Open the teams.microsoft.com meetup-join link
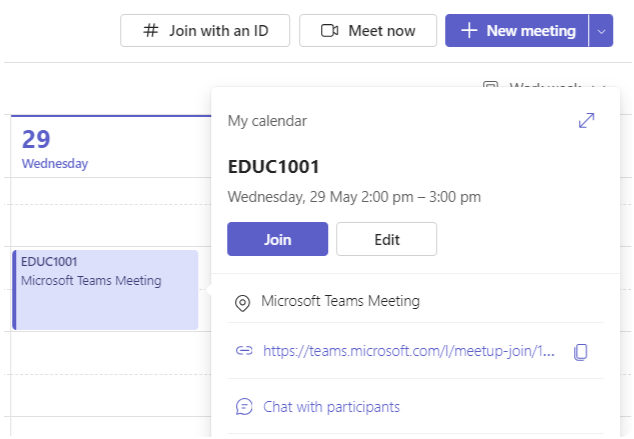634x439 pixels. pos(409,351)
